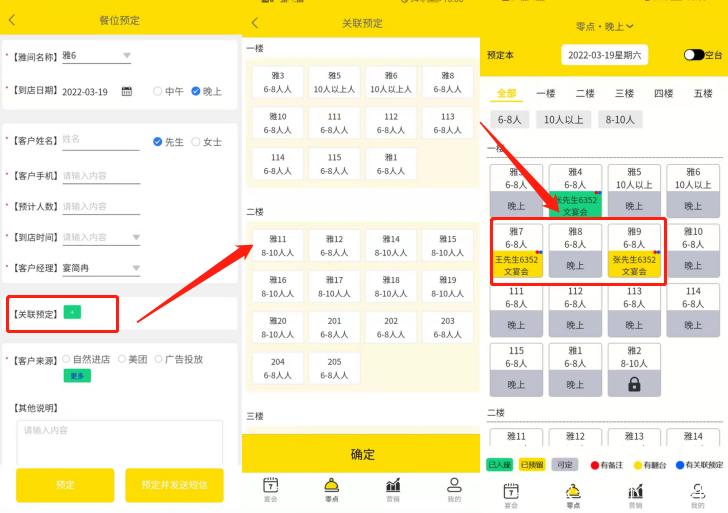This screenshot has height=513, width=728.
Task: Show more customer sources with 更多
Action: click(x=77, y=376)
